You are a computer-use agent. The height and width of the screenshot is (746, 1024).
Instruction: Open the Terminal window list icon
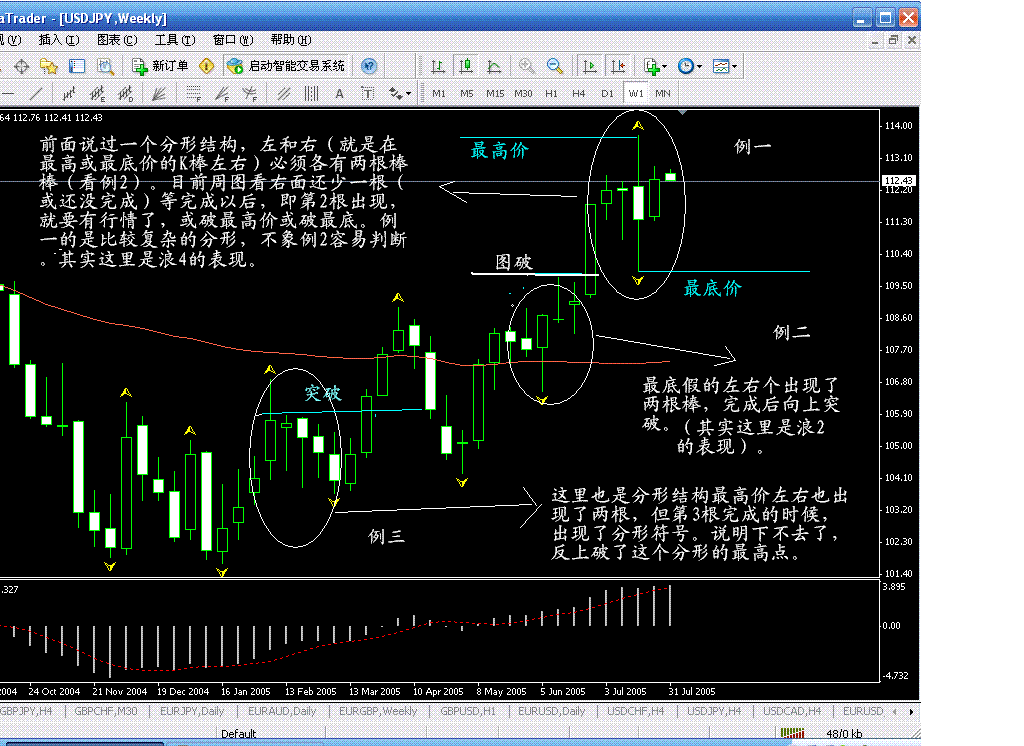77,66
